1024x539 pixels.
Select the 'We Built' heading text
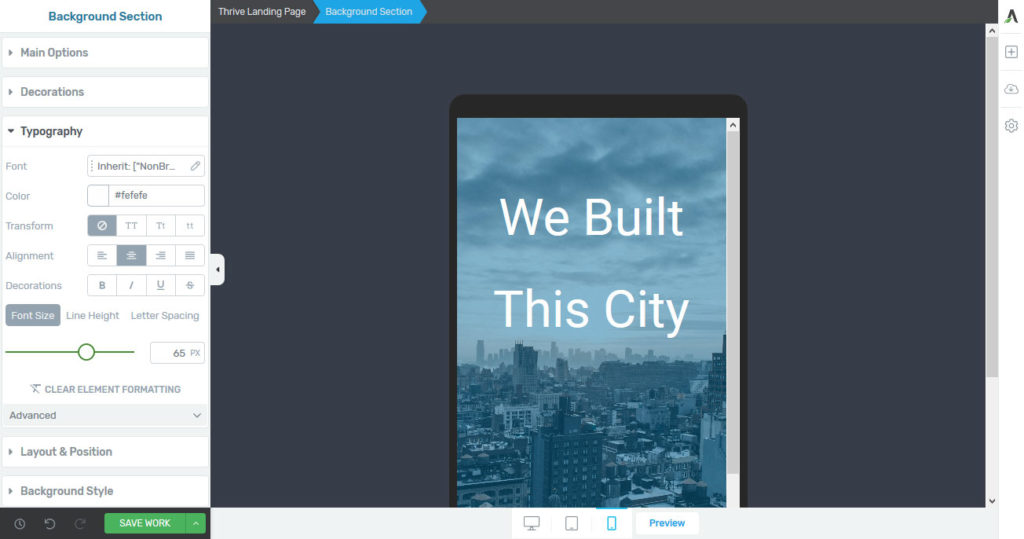[591, 218]
